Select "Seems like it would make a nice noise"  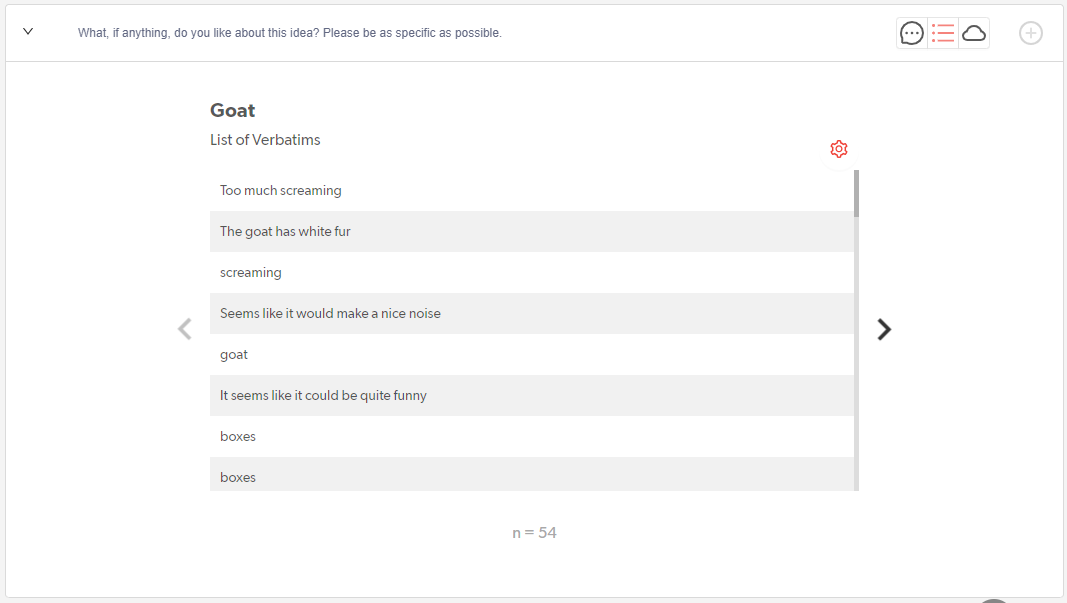coord(330,313)
